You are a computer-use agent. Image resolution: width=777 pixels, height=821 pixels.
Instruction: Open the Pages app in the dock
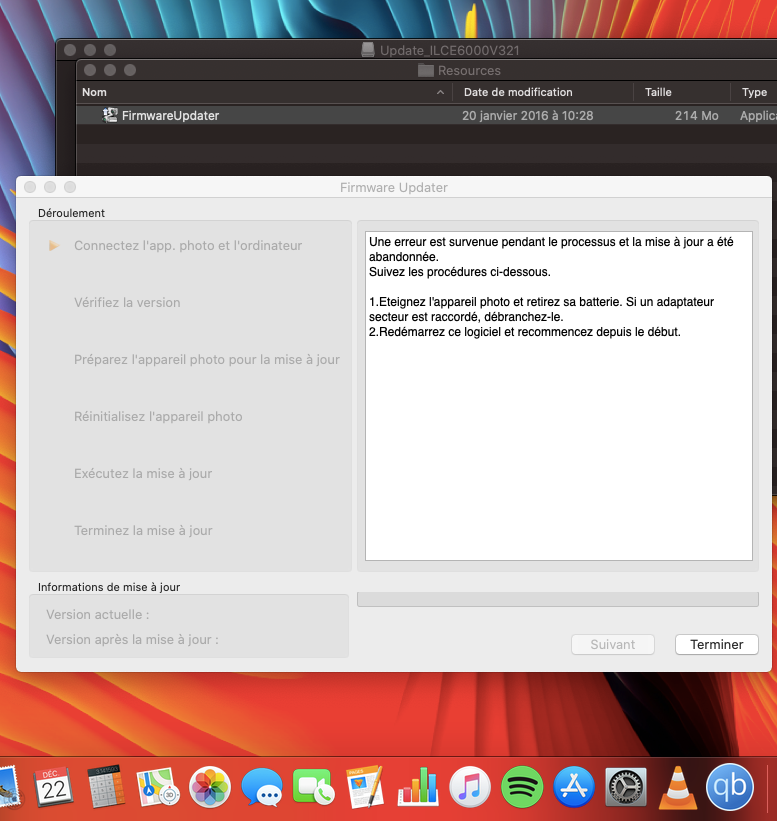pos(365,786)
